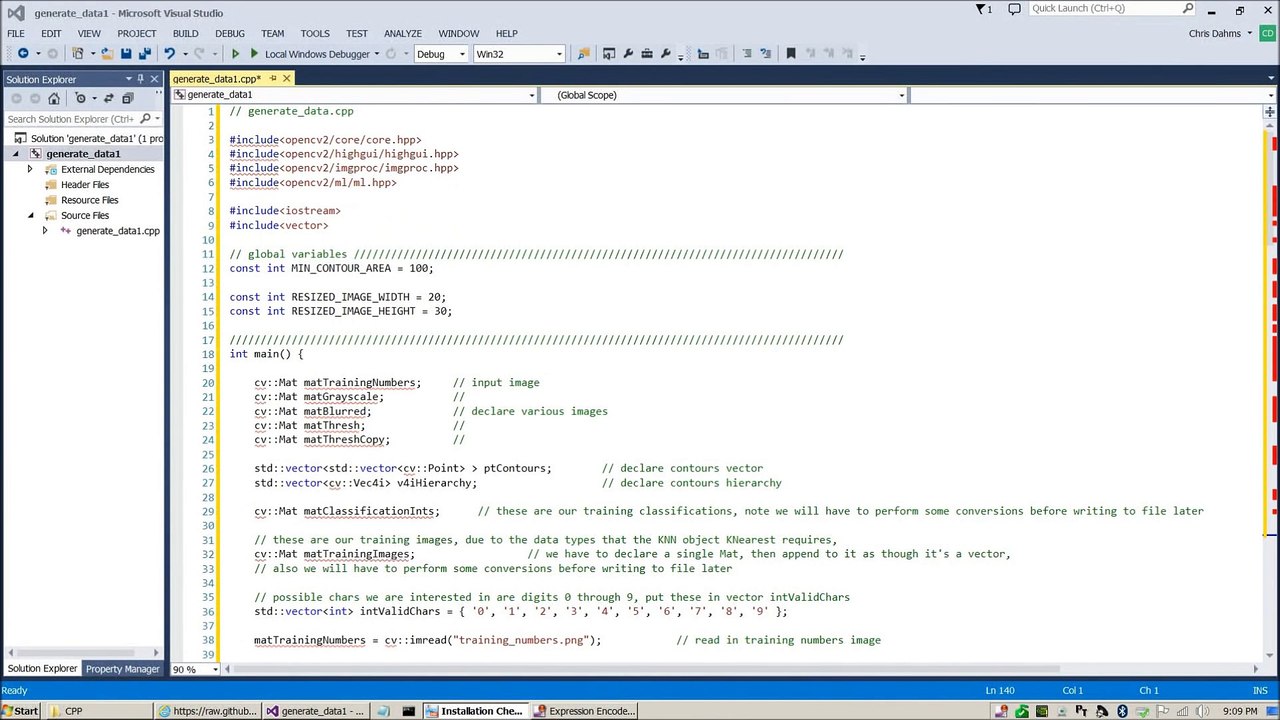1280x720 pixels.
Task: Undo the last edit
Action: click(x=170, y=54)
